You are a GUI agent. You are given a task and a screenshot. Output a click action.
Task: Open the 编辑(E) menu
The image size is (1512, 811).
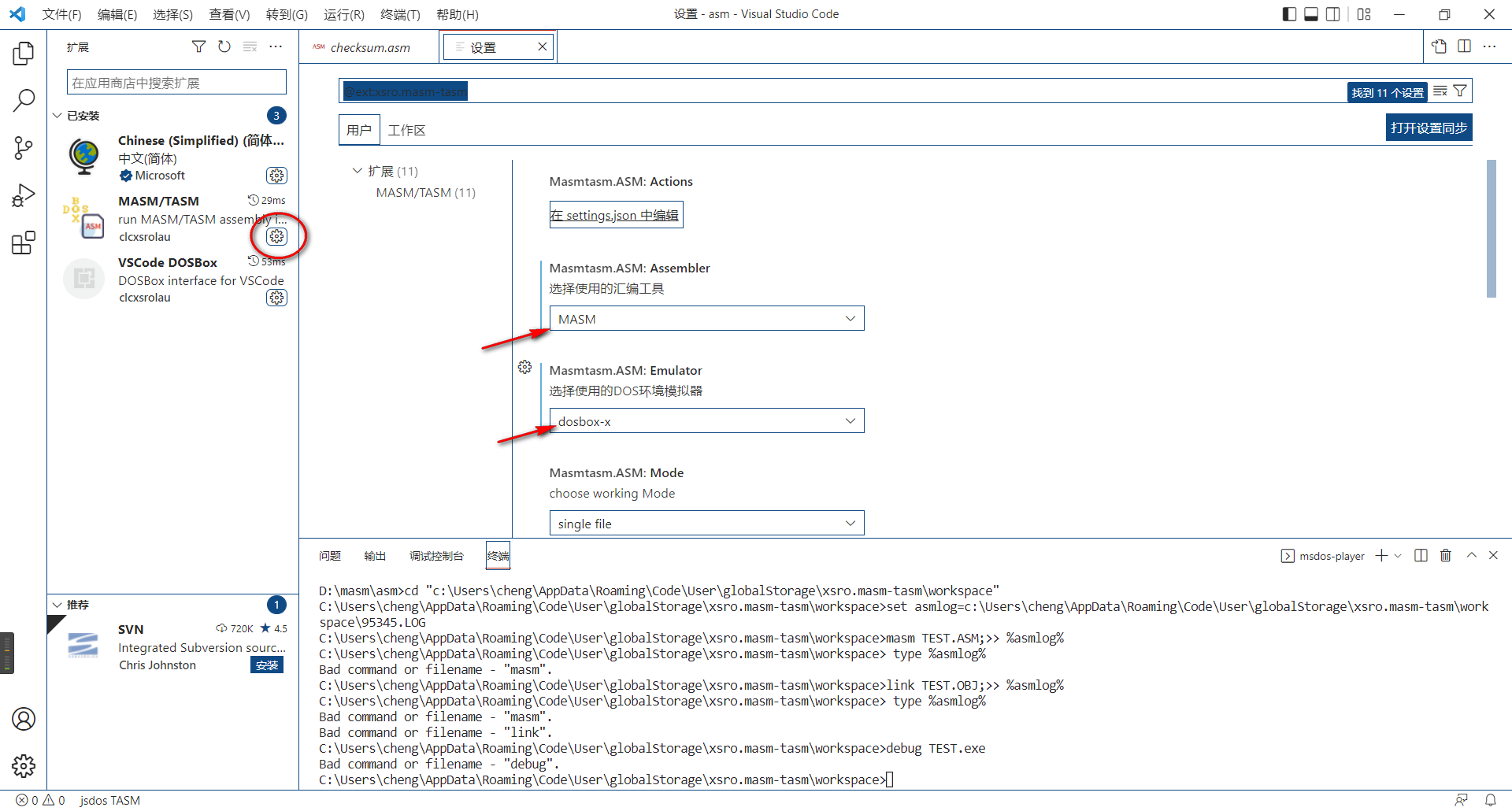coord(117,14)
